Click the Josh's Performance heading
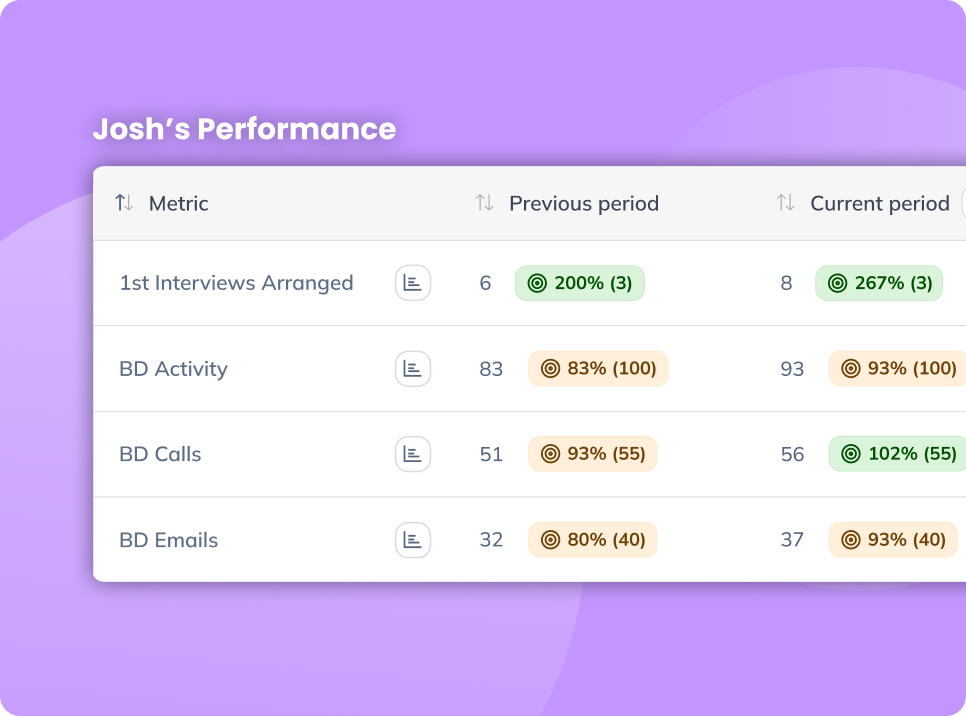966x716 pixels. pos(245,129)
